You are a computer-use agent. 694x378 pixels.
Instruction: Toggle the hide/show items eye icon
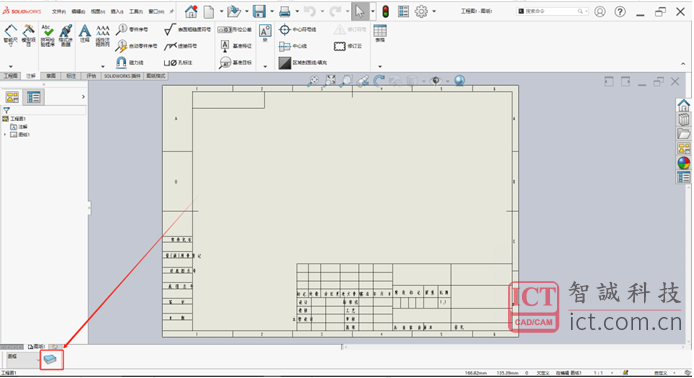(436, 81)
